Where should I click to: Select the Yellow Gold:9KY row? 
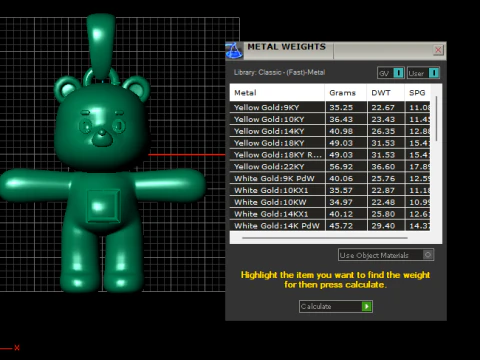[330, 107]
